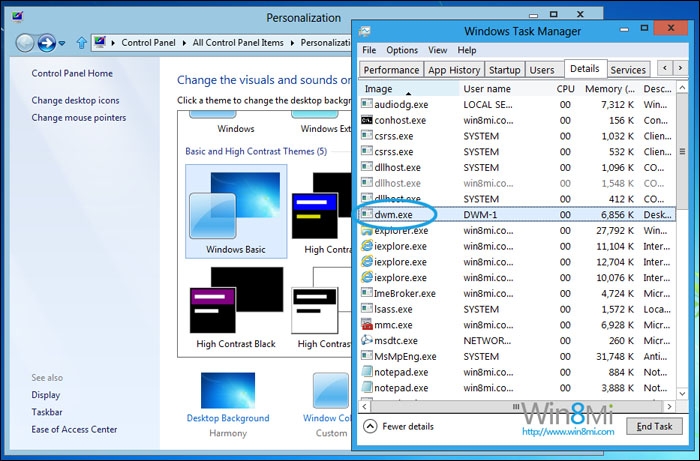Open the Options menu in Task Manager

click(x=402, y=50)
